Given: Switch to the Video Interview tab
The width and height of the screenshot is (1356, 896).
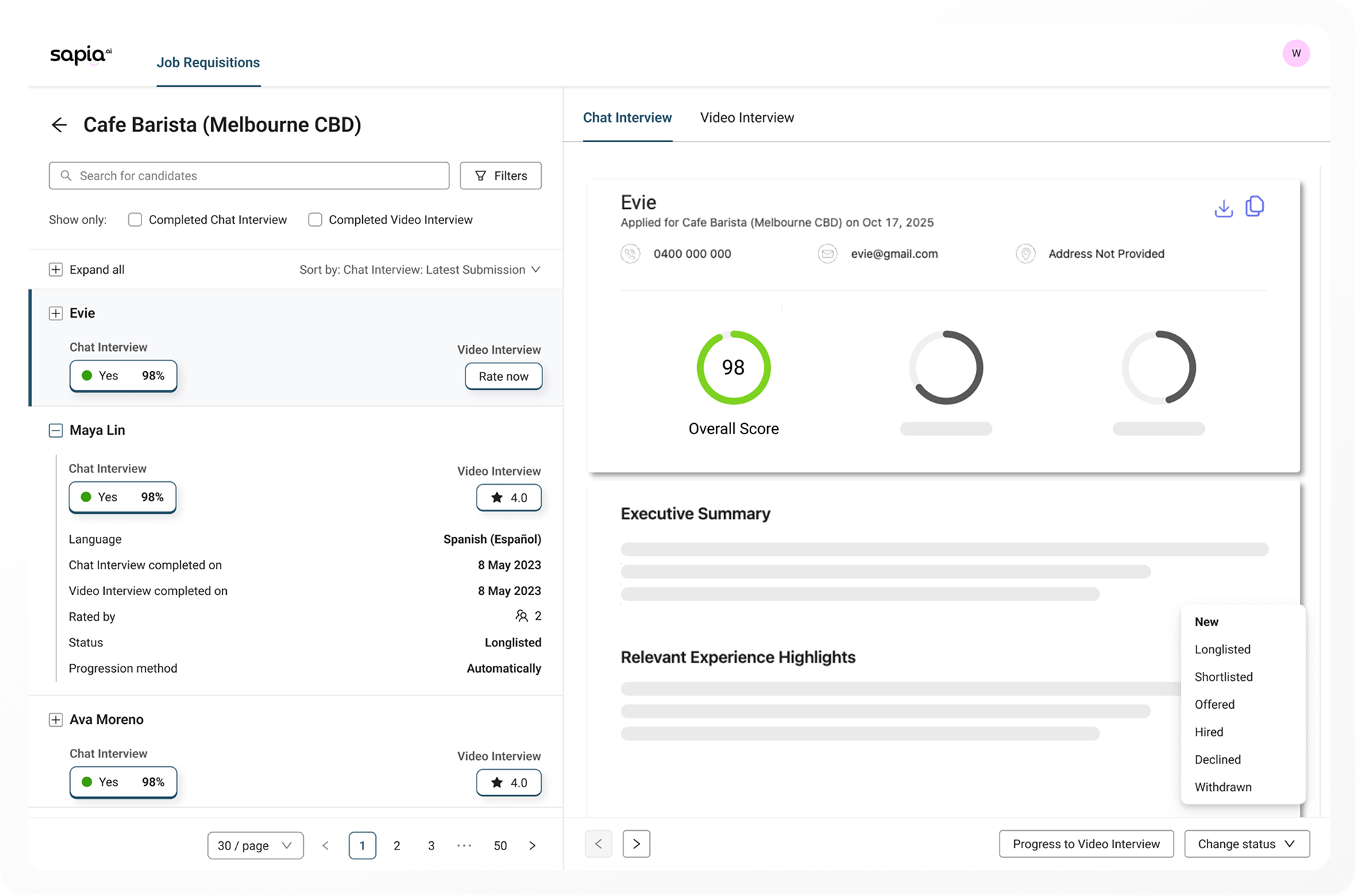Looking at the screenshot, I should (x=747, y=118).
